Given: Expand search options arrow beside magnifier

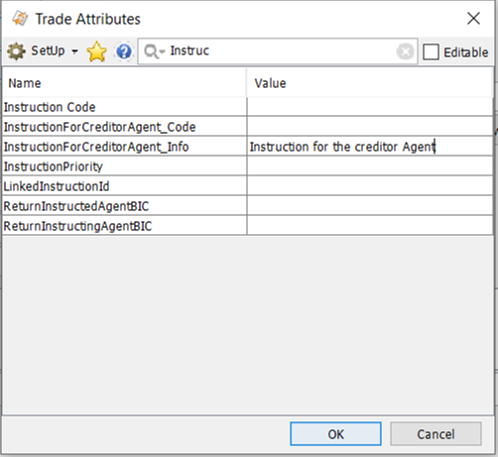Looking at the screenshot, I should 162,52.
